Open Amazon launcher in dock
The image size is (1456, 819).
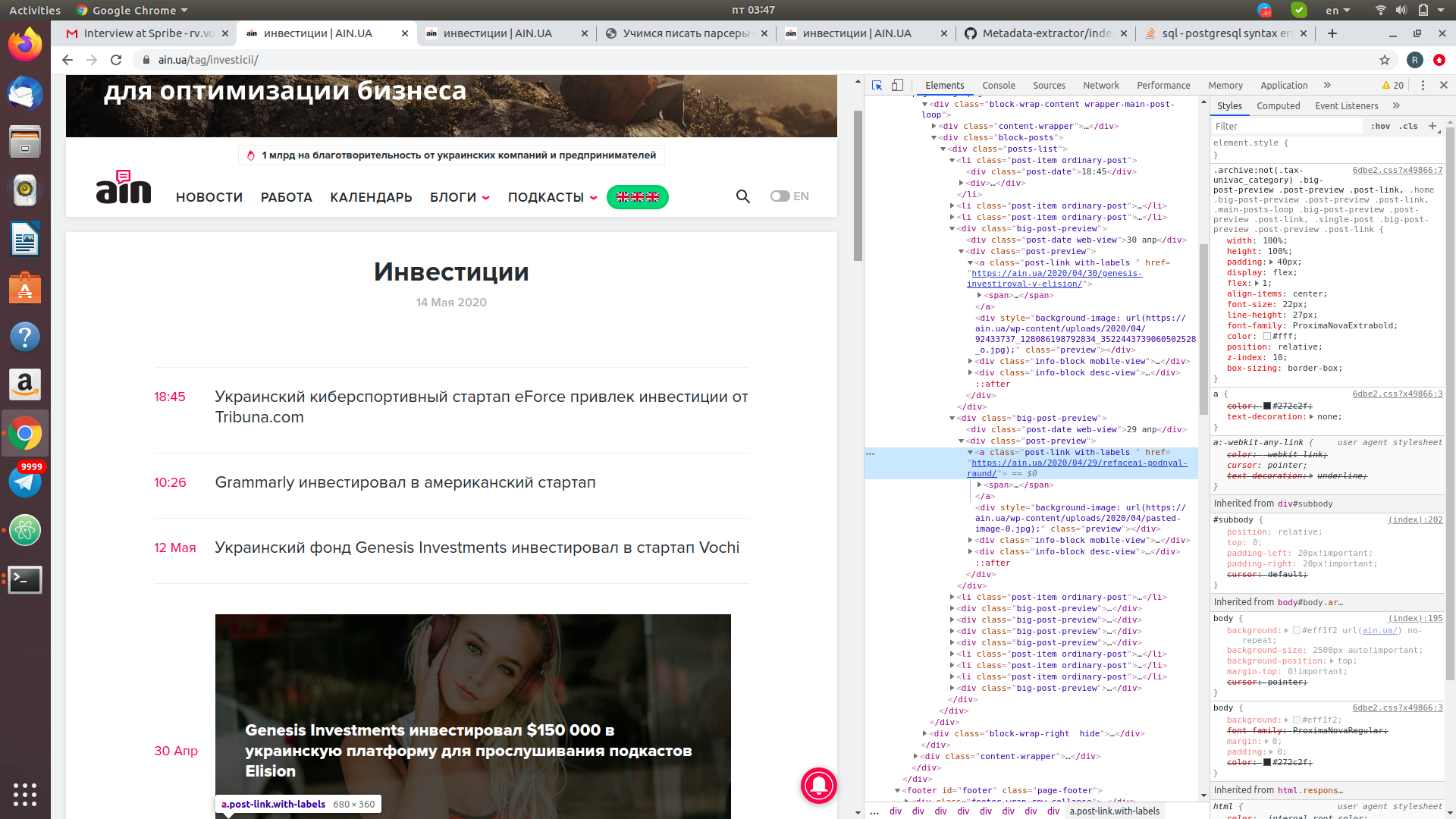[25, 384]
